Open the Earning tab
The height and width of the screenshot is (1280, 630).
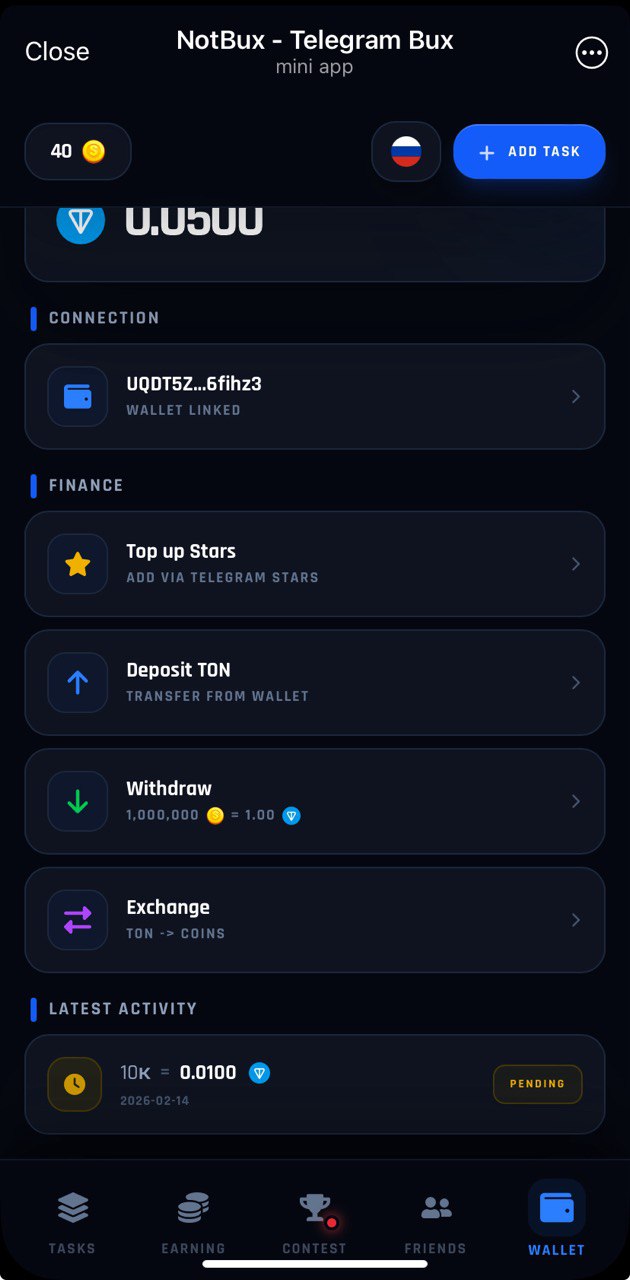pos(193,1222)
